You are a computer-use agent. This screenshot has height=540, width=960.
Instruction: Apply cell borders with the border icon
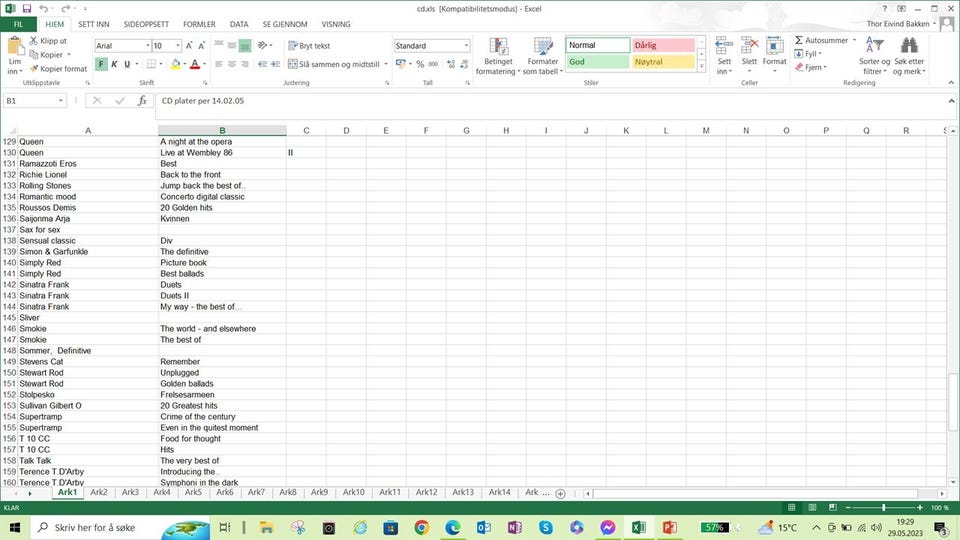tap(151, 64)
